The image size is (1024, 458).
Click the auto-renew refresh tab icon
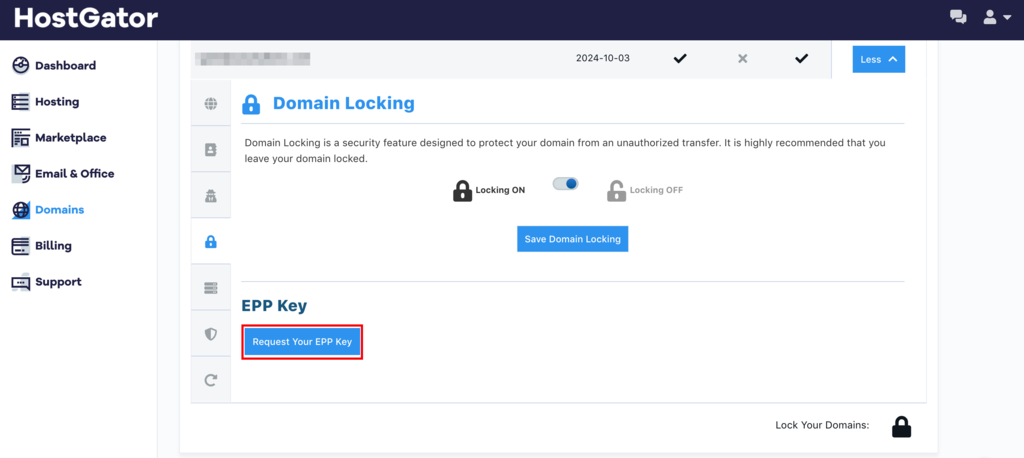pyautogui.click(x=211, y=380)
